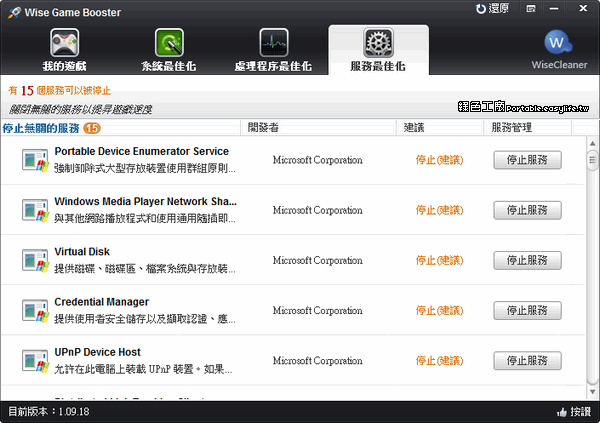This screenshot has height=423, width=600.
Task: Click the UPnP Device Host service icon
Action: 35,361
